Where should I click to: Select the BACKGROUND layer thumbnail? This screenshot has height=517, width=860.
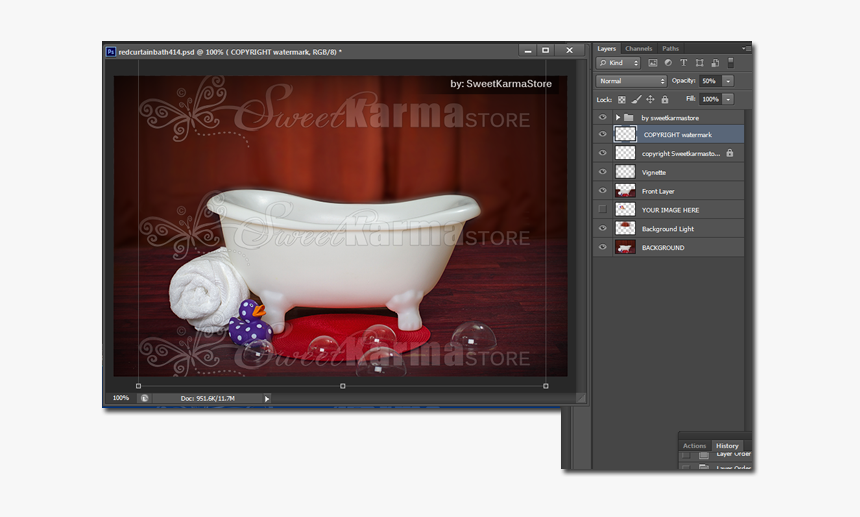click(625, 247)
